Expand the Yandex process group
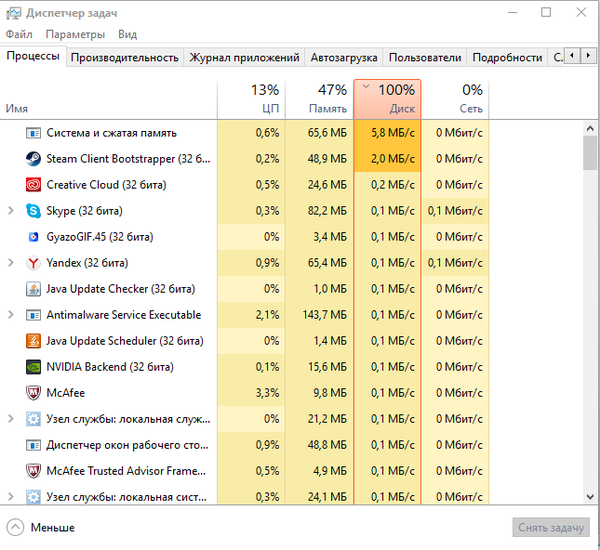 [x=11, y=263]
